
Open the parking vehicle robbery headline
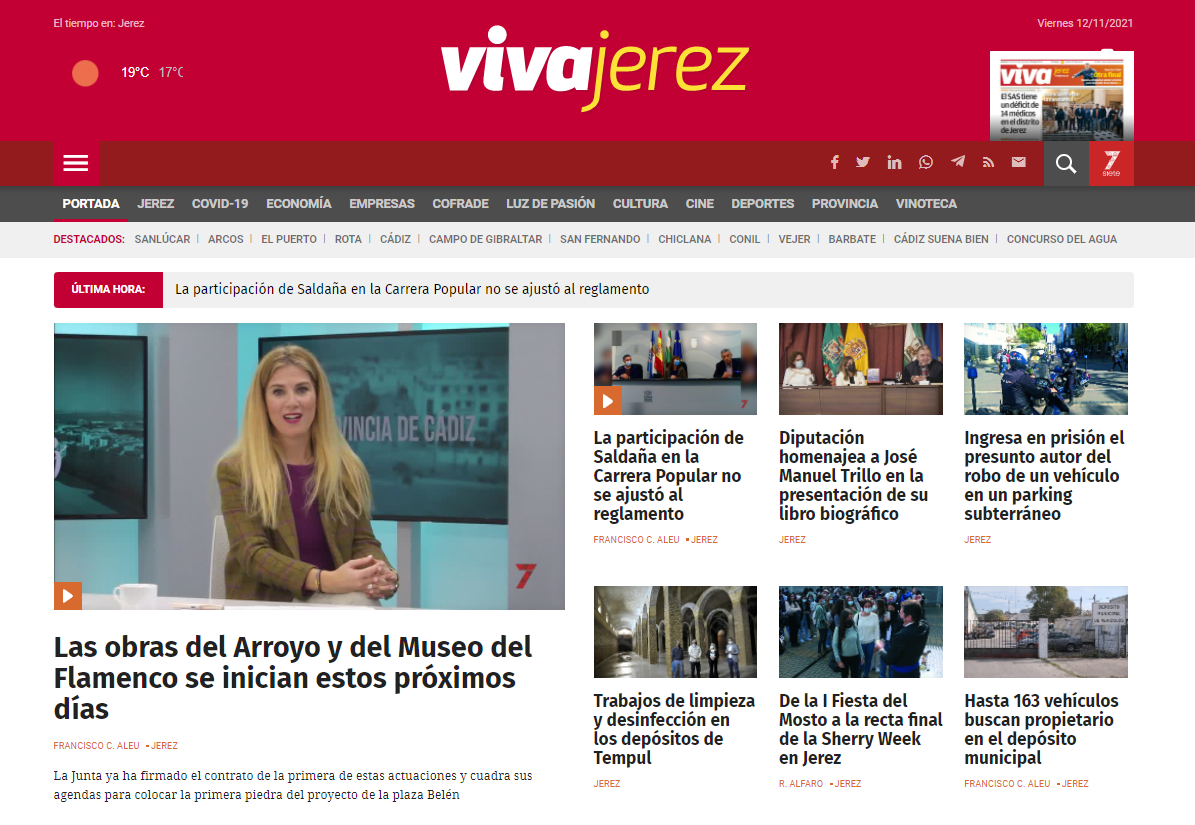[1044, 475]
